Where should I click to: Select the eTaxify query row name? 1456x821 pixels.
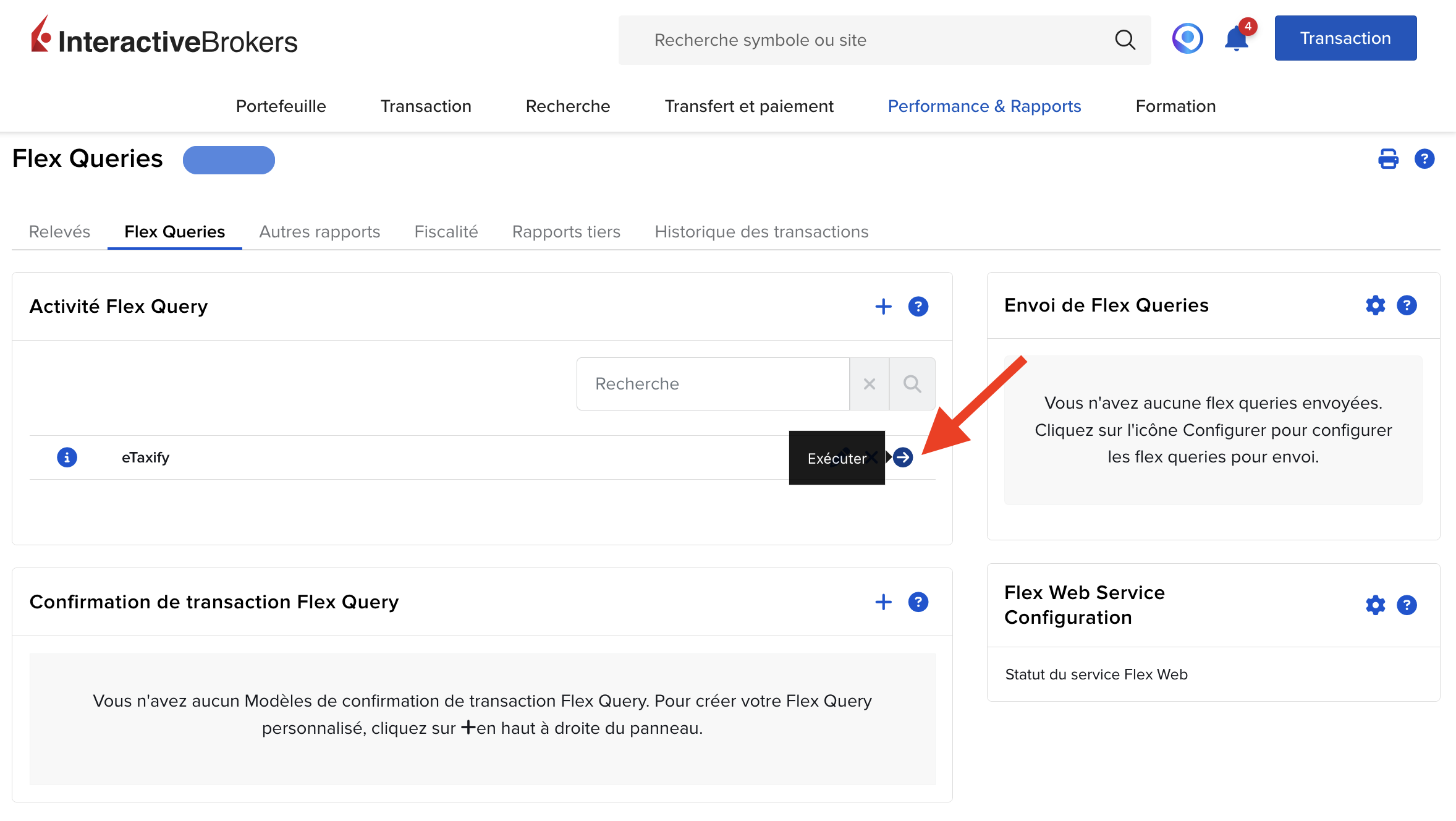coord(145,457)
